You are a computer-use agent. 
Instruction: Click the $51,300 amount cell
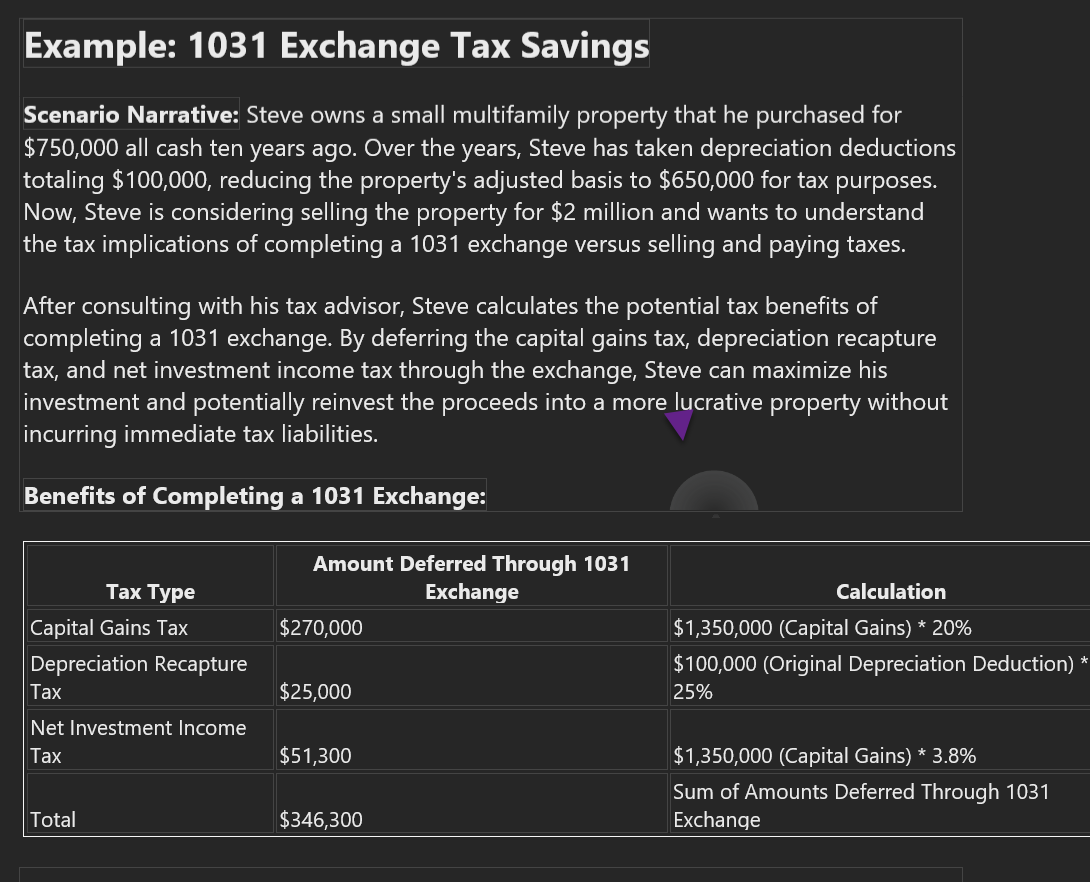(x=315, y=756)
